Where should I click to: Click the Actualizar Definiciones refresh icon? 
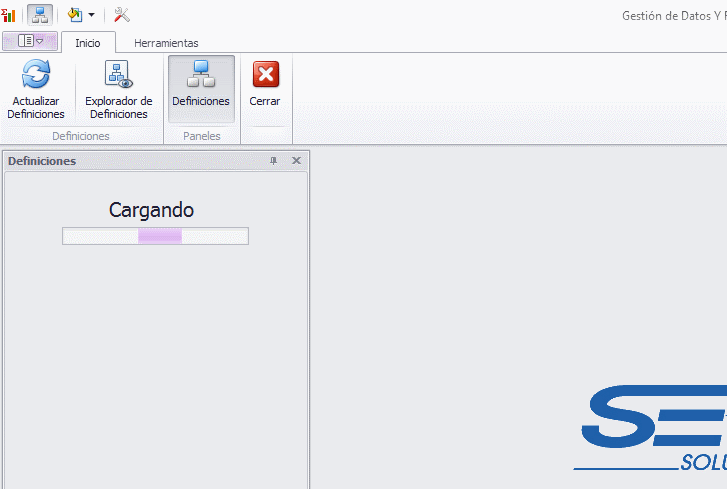36,76
